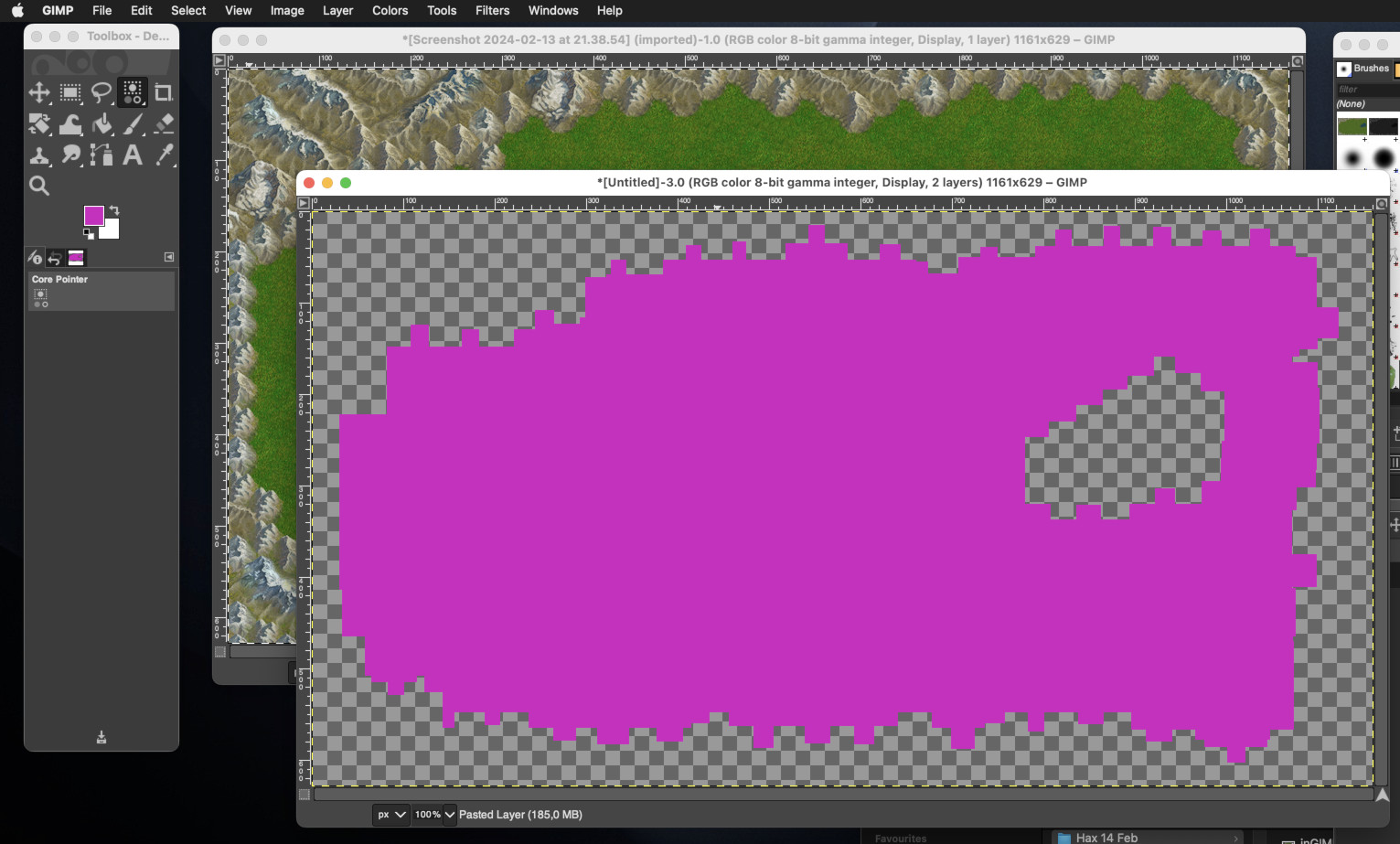Switch to the Brushes tab

1363,69
